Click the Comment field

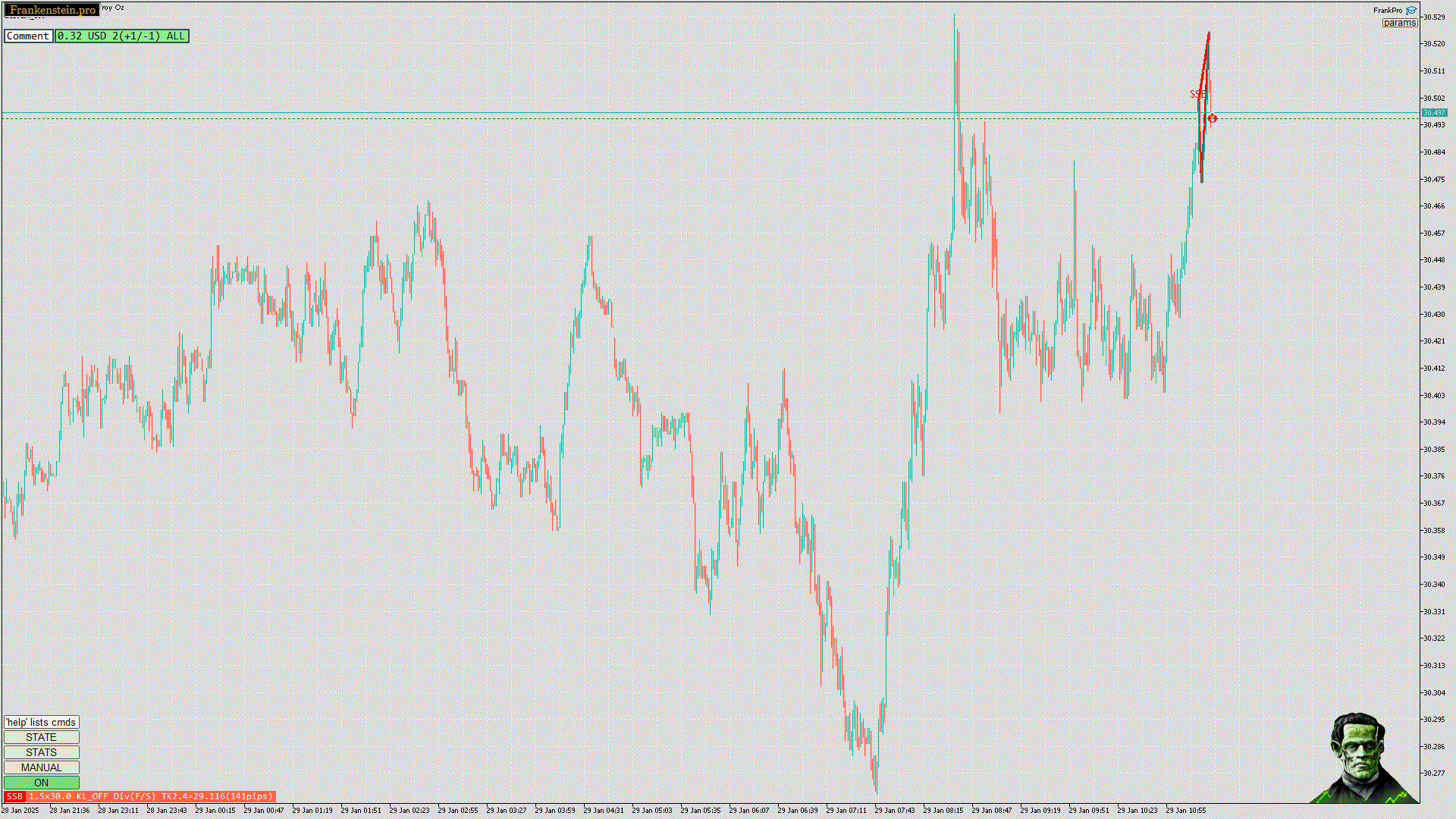(28, 36)
